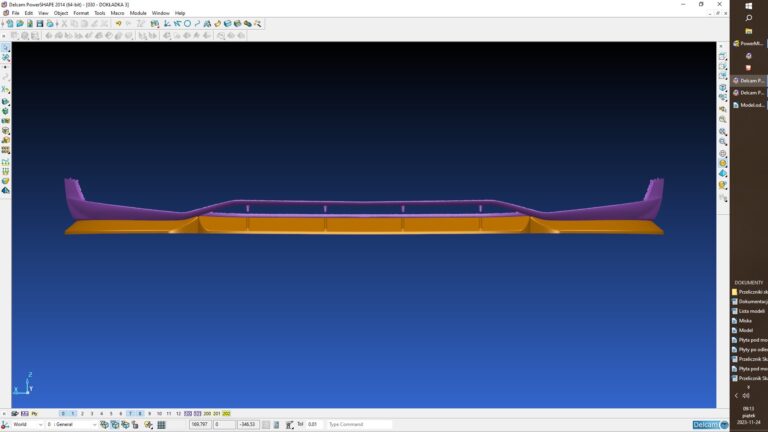Click the Undo arrow icon
This screenshot has width=768, height=432.
(x=118, y=23)
